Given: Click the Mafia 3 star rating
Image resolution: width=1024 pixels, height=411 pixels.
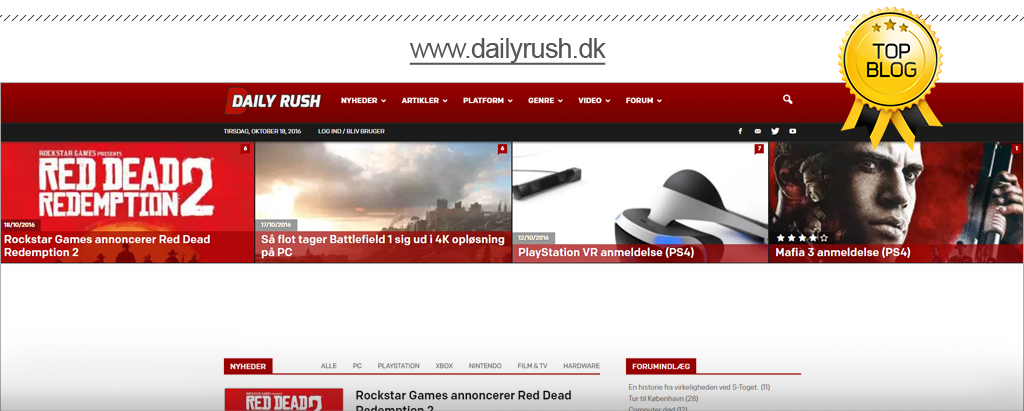Looking at the screenshot, I should click(x=802, y=238).
